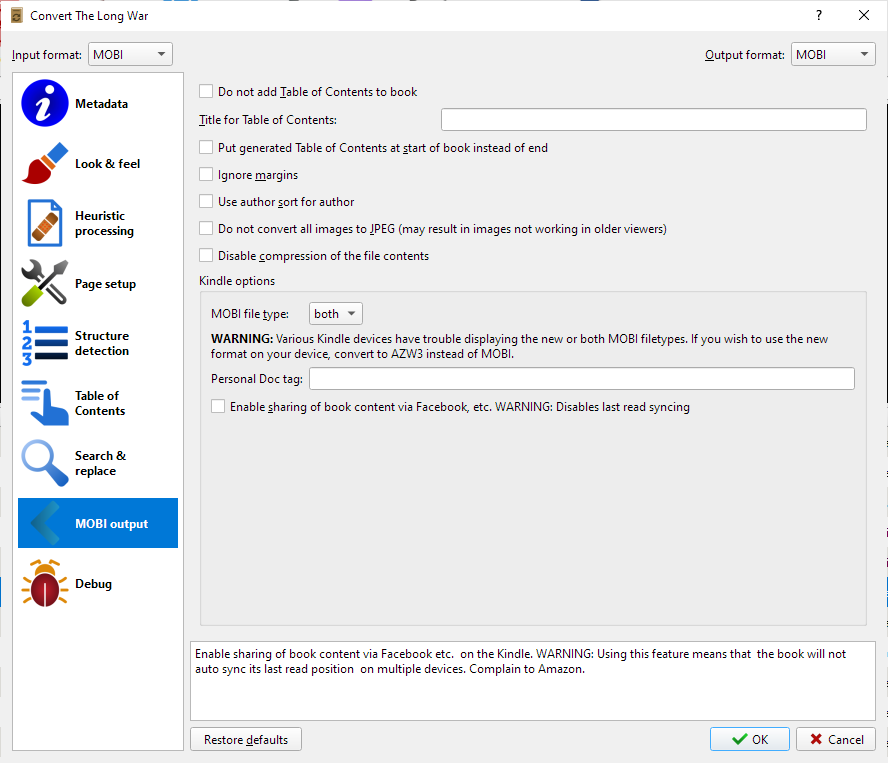Click the Look & feel paintbrush icon
This screenshot has width=888, height=763.
pos(45,163)
